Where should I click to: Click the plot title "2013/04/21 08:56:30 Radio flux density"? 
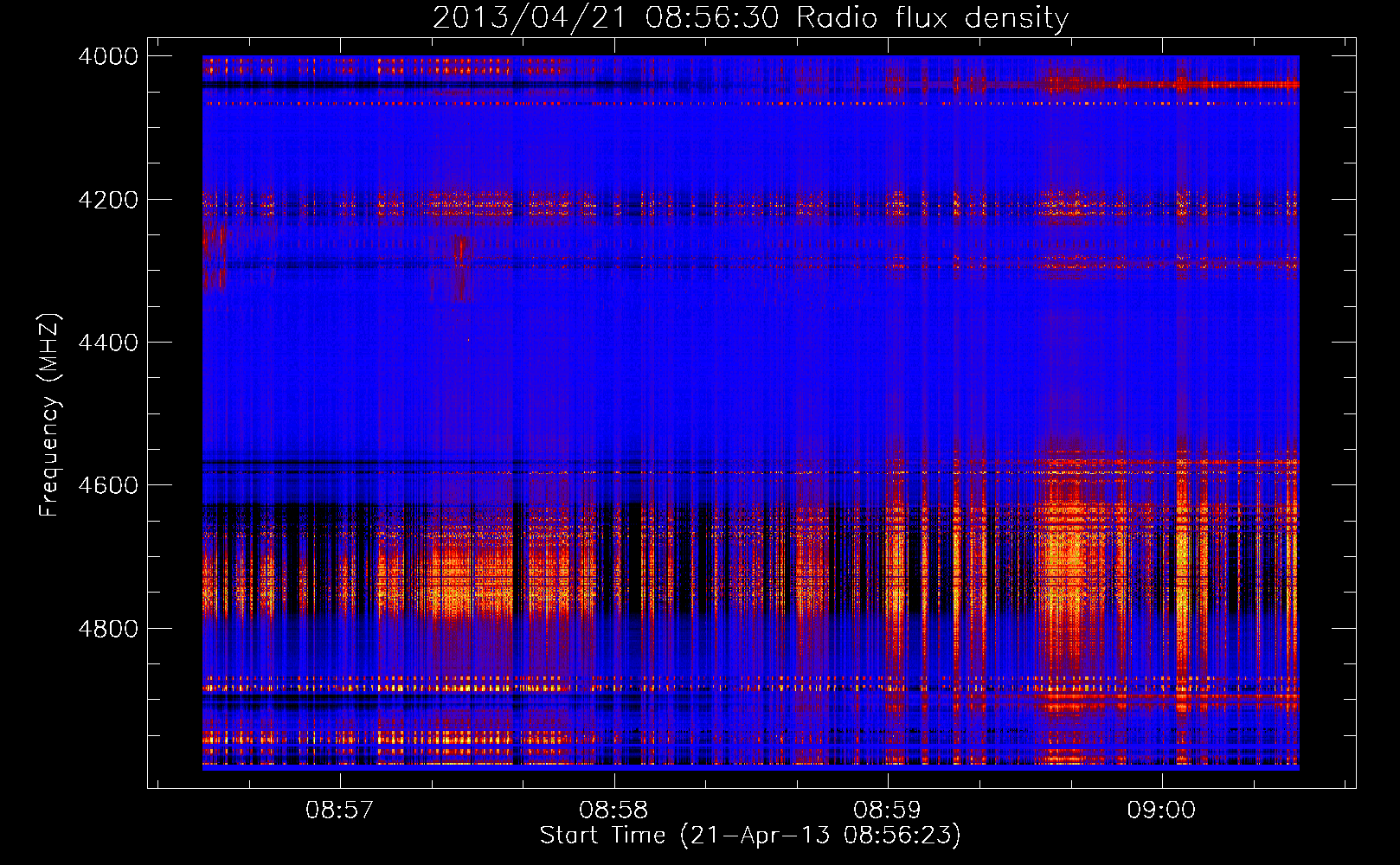click(750, 17)
